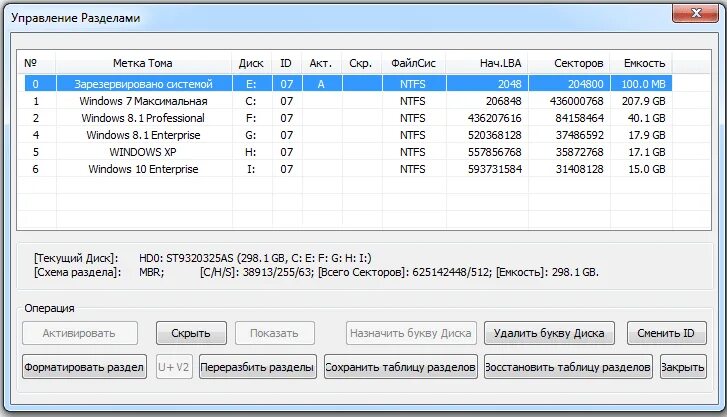727x417 pixels.
Task: Click sector count 436000768
Action: point(576,101)
